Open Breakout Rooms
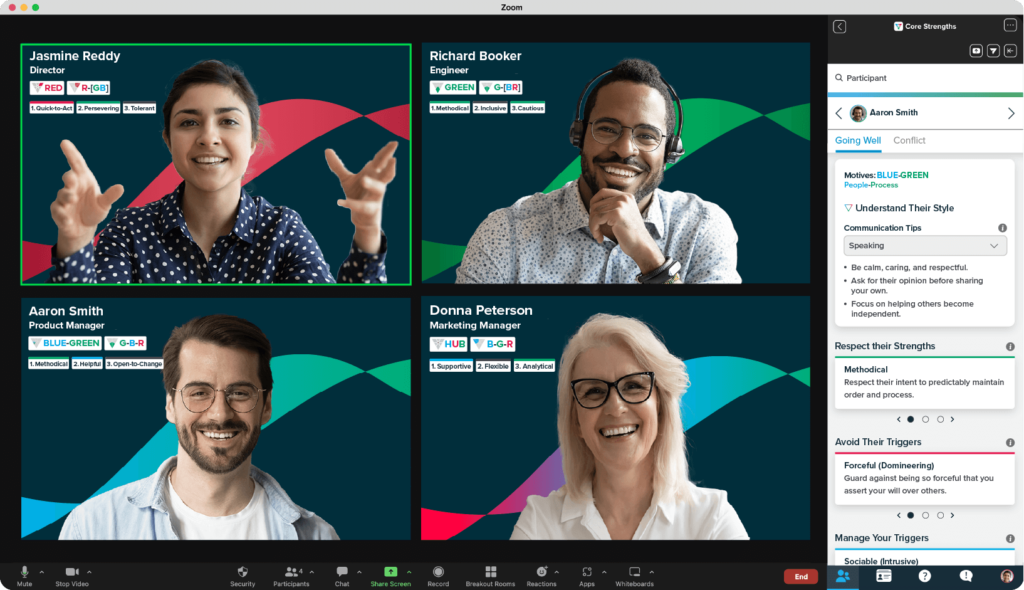 coord(490,576)
